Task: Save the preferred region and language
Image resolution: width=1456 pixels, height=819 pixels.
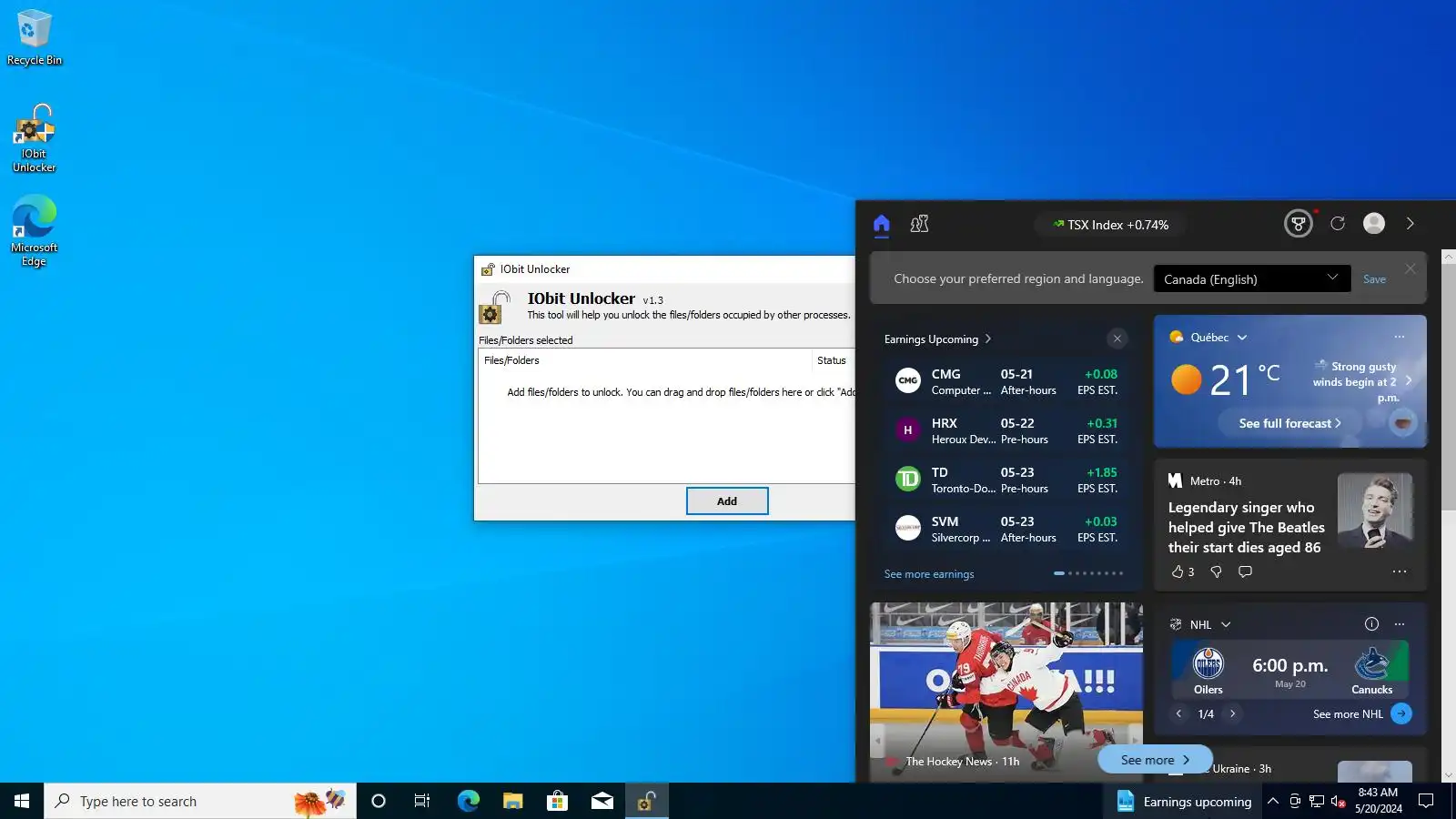Action: click(x=1374, y=279)
